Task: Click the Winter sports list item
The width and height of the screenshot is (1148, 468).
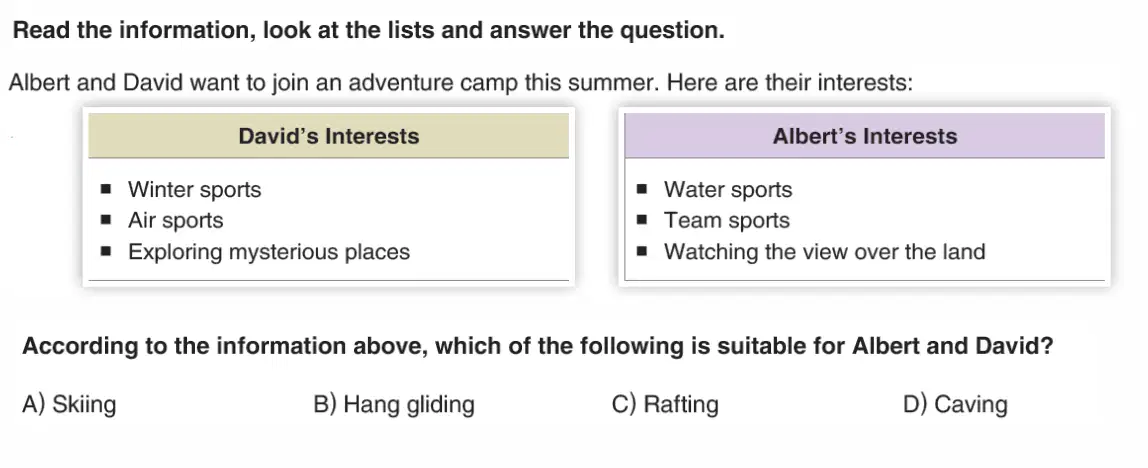Action: (x=195, y=189)
